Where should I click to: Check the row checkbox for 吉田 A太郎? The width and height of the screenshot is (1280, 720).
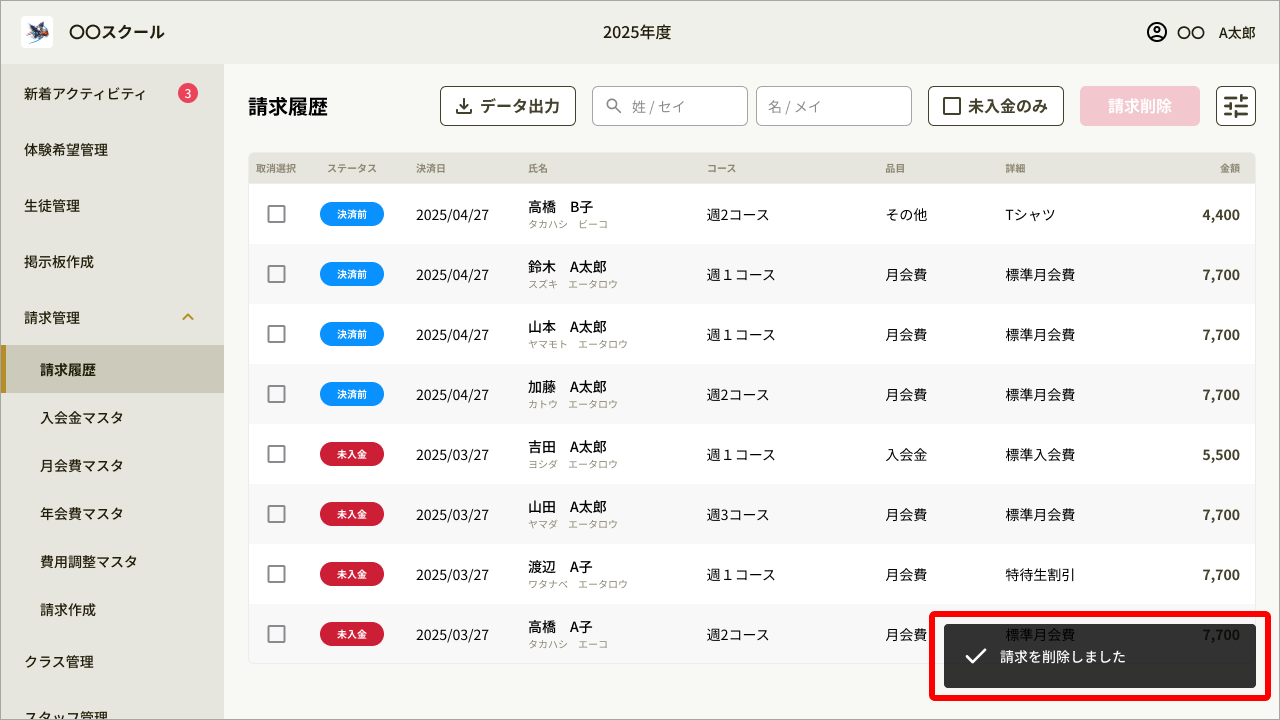(x=277, y=454)
